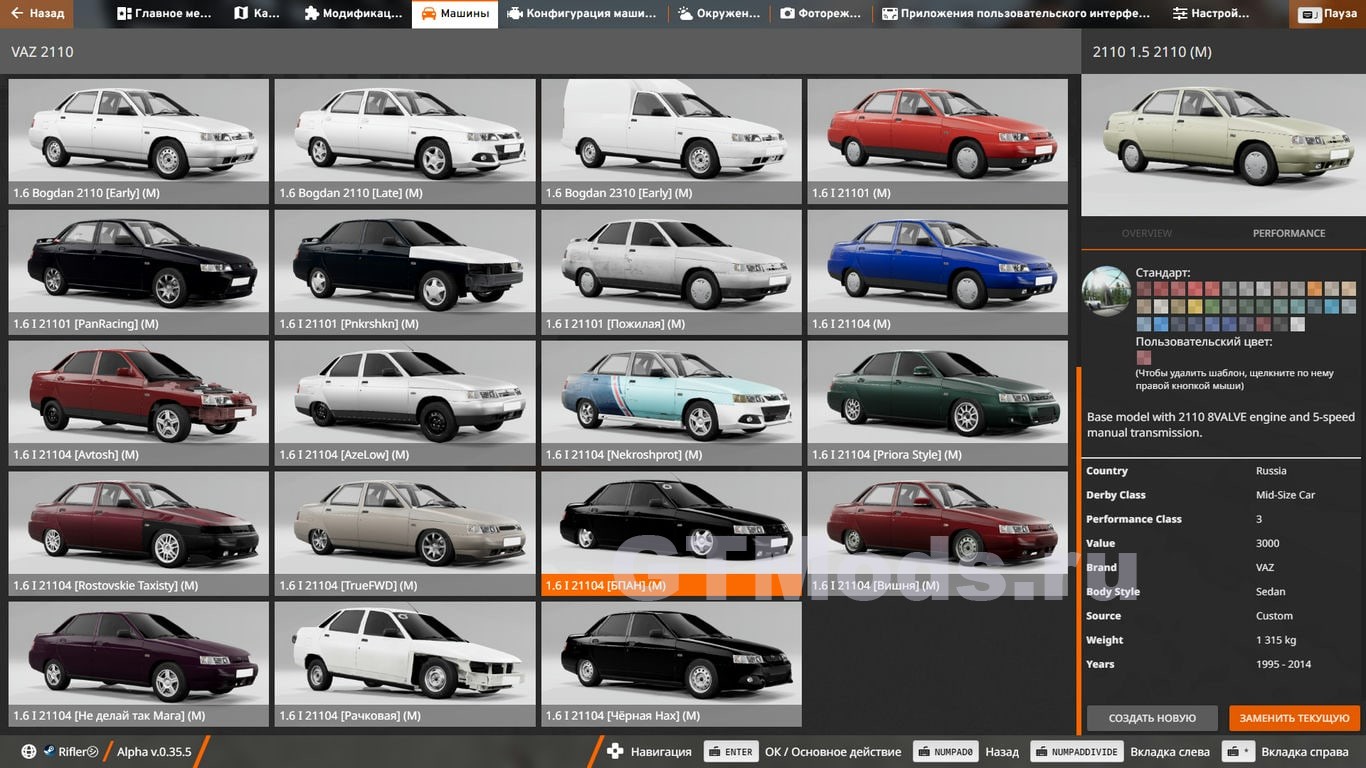This screenshot has width=1366, height=768.
Task: Click the Value field showing 3000
Action: [x=1267, y=543]
